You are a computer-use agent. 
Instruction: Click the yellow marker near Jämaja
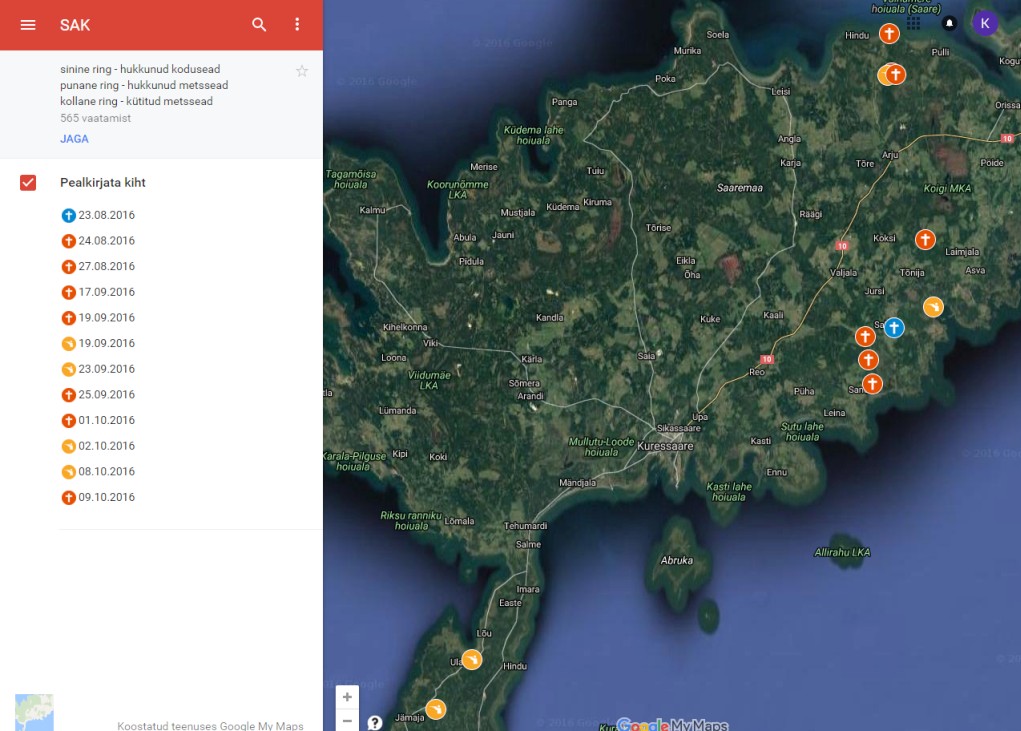(x=436, y=709)
